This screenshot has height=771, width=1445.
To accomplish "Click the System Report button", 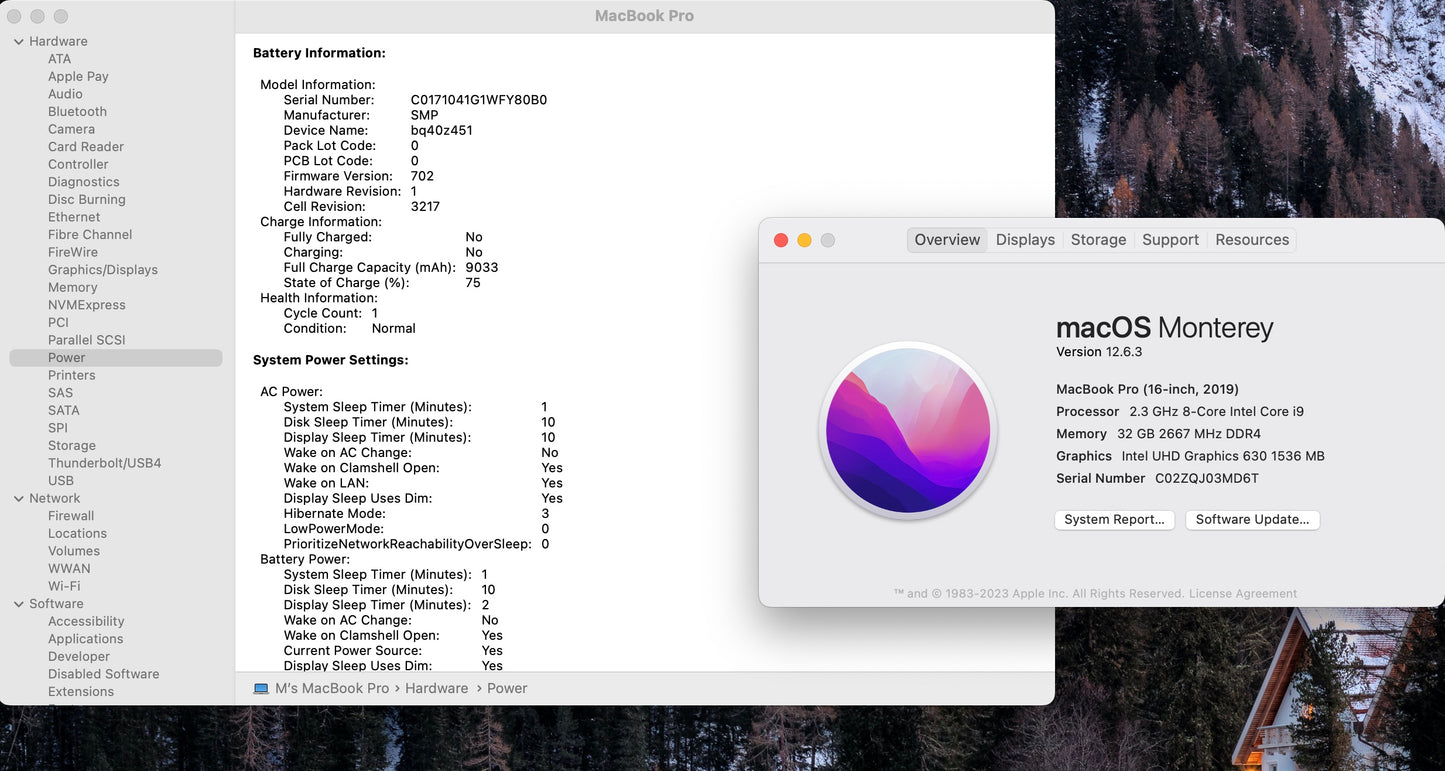I will 1114,520.
